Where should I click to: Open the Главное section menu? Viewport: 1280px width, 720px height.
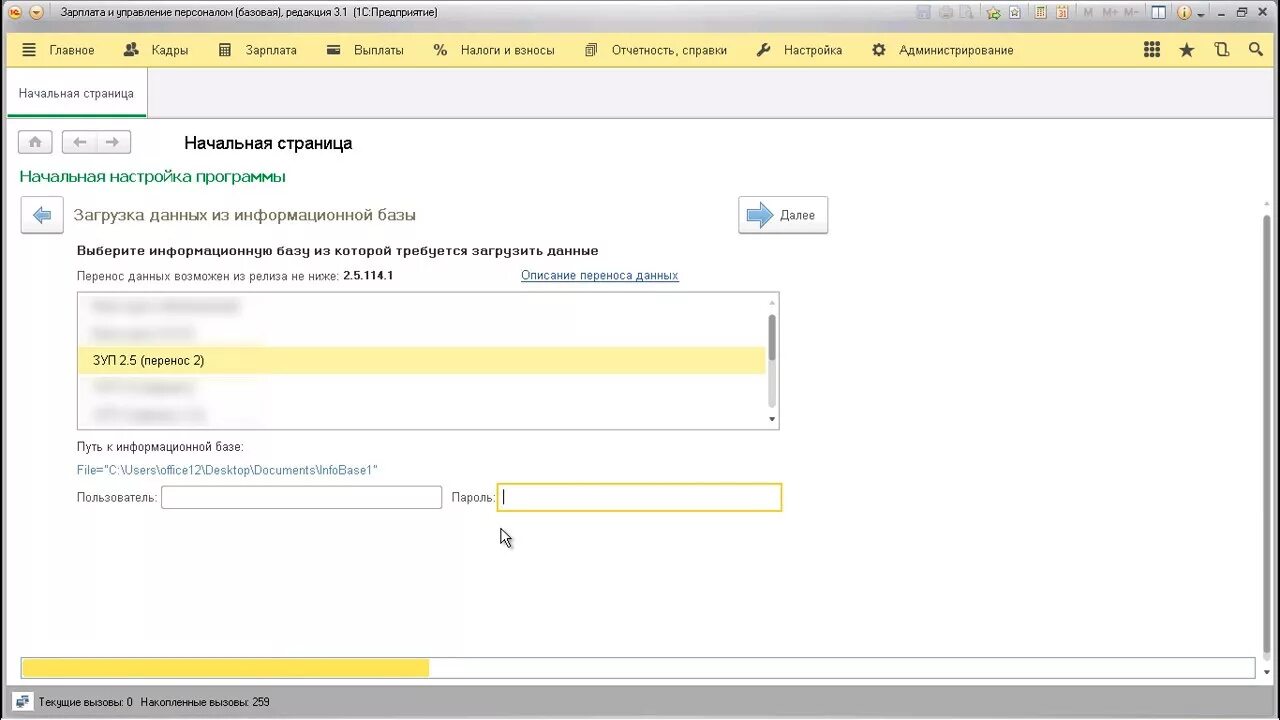(x=58, y=50)
